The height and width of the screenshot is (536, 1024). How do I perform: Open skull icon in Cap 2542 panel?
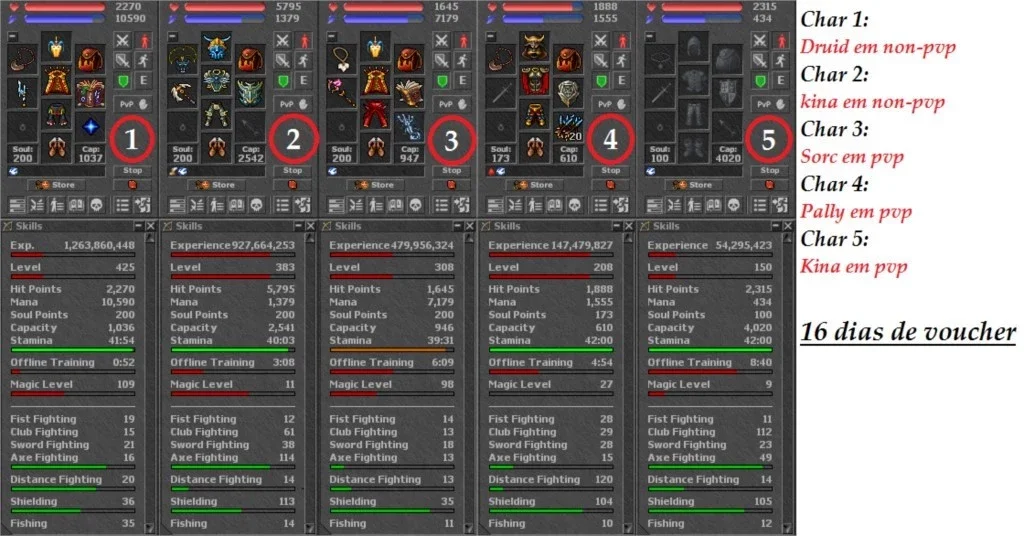pyautogui.click(x=257, y=206)
